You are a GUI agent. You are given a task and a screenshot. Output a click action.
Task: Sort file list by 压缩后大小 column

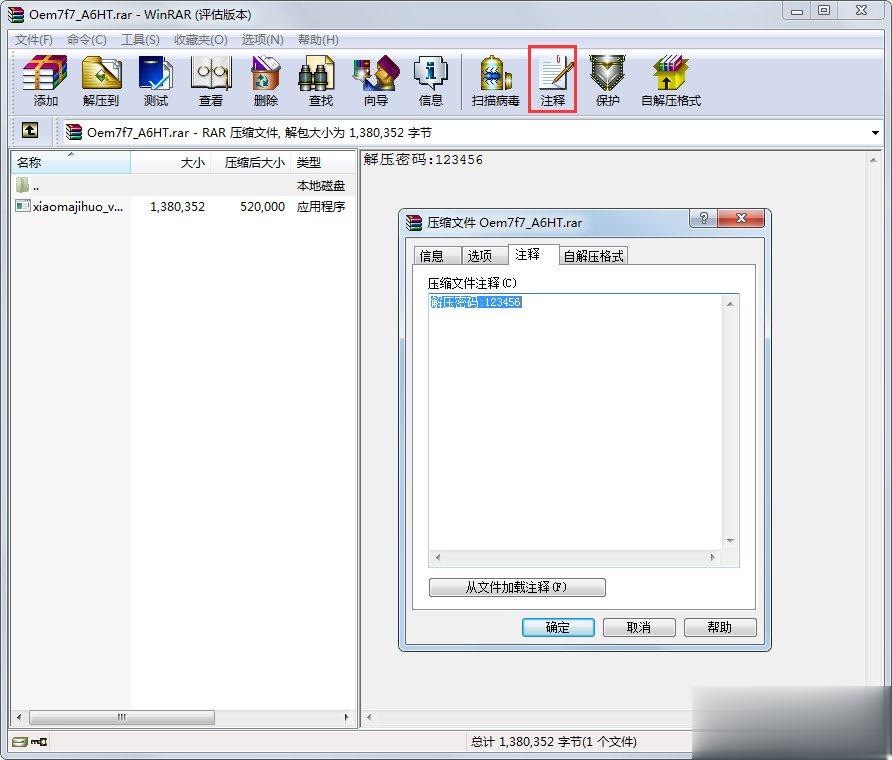pos(251,163)
